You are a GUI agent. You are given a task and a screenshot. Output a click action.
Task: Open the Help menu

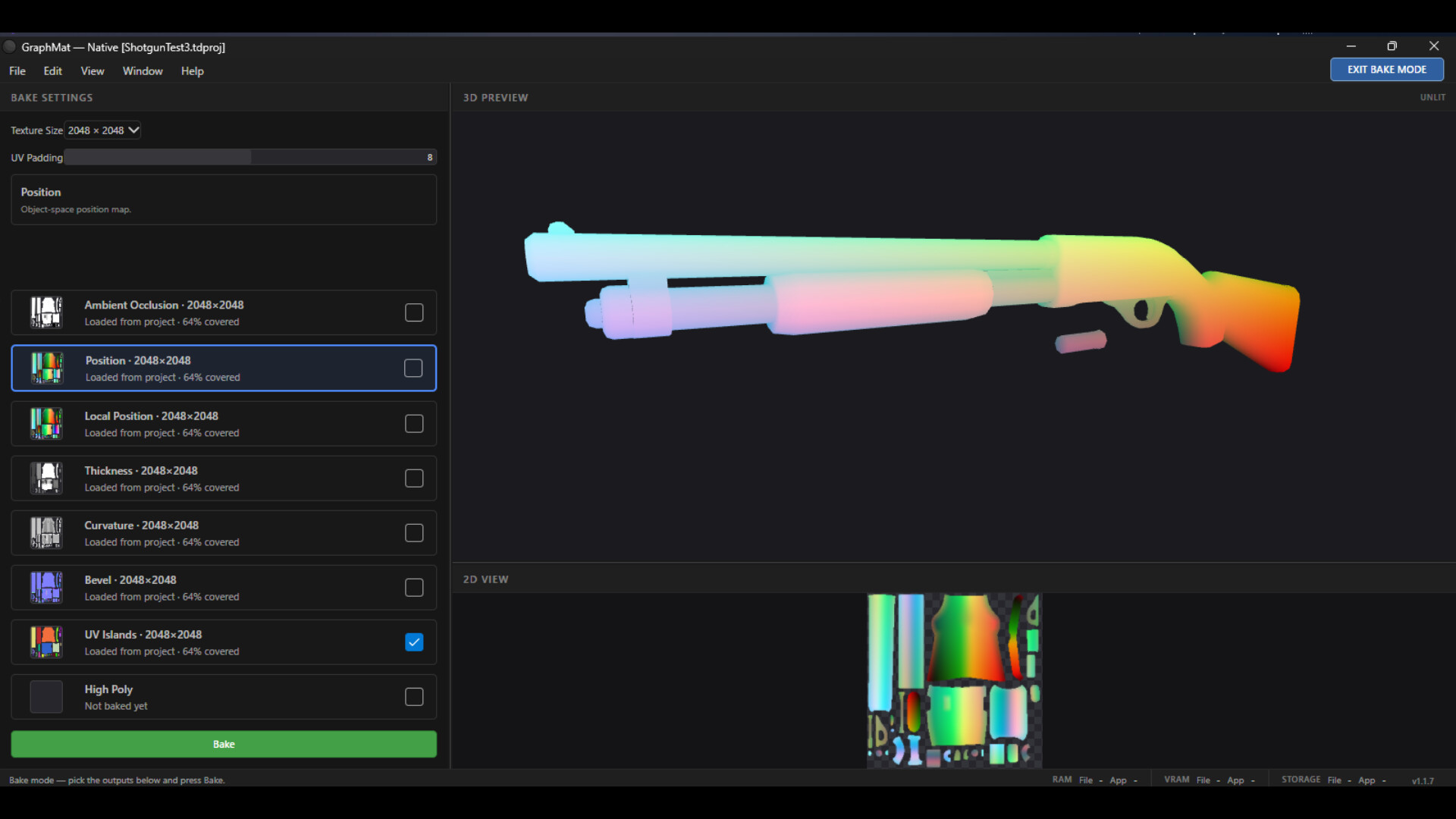pyautogui.click(x=193, y=71)
